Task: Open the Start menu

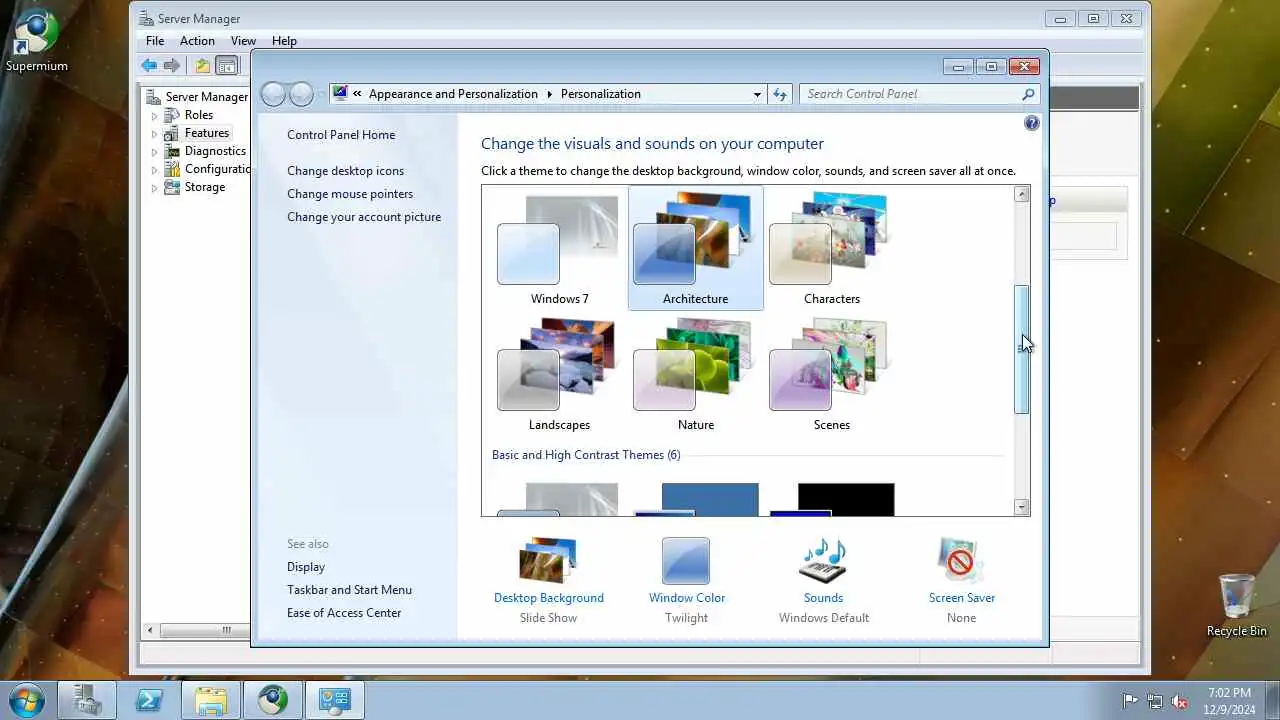Action: 25,699
